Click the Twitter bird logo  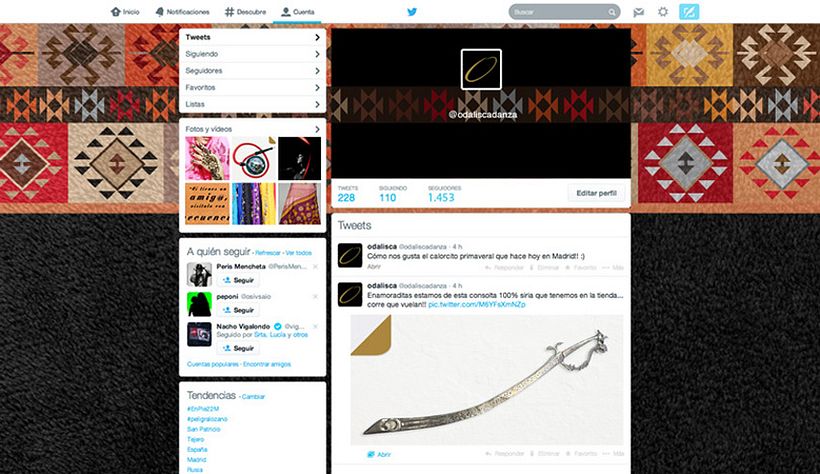pyautogui.click(x=412, y=12)
